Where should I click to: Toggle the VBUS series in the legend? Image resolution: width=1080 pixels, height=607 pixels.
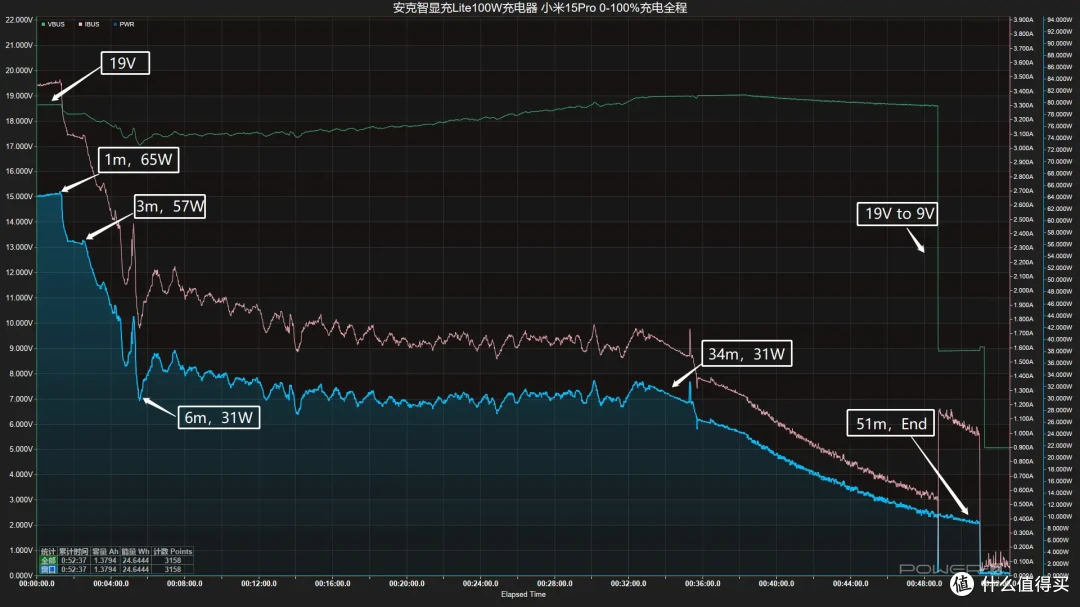coord(53,24)
